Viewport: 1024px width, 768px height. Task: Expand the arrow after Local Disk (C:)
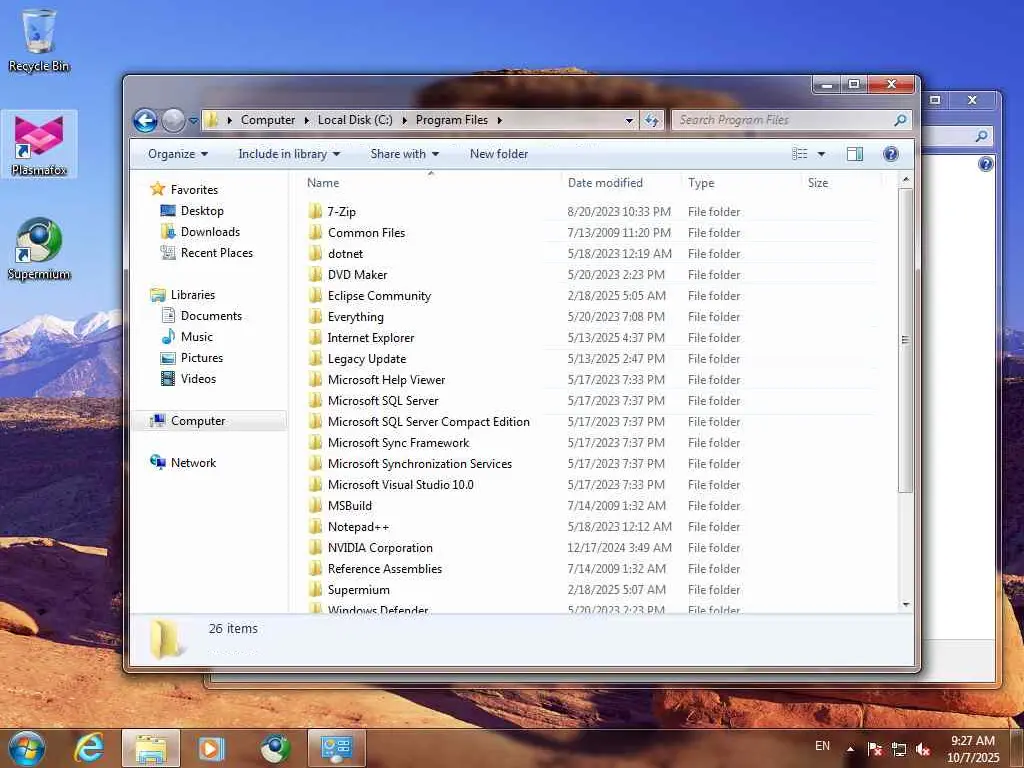click(x=404, y=120)
